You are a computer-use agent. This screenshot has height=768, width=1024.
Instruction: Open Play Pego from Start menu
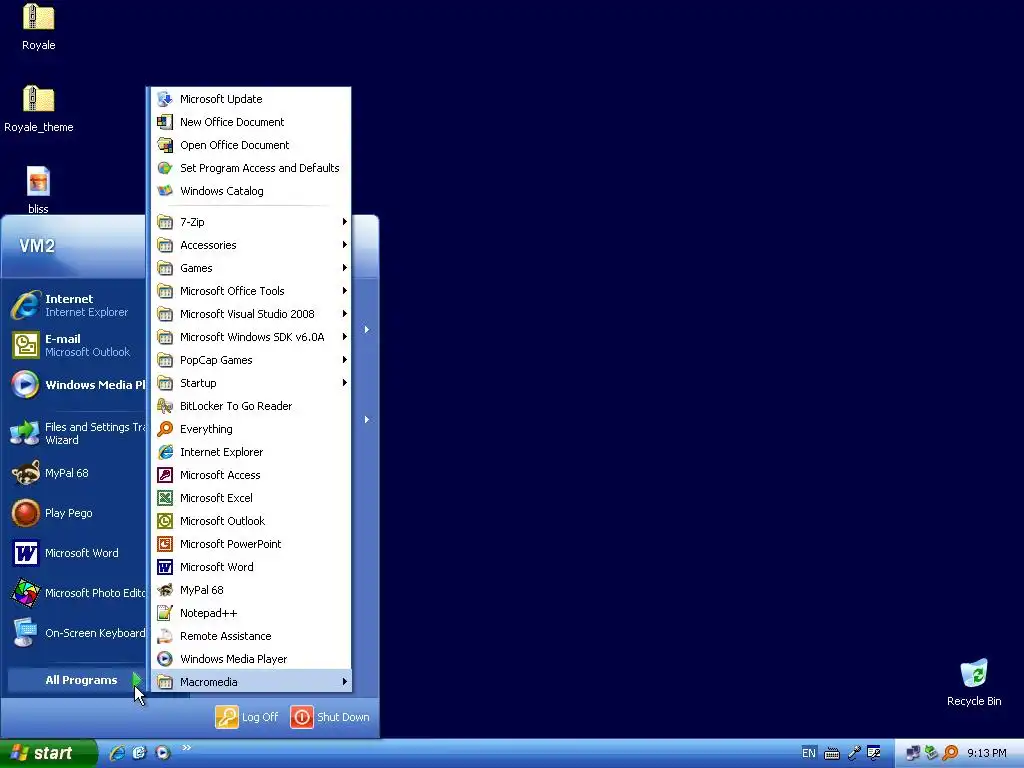pyautogui.click(x=75, y=513)
